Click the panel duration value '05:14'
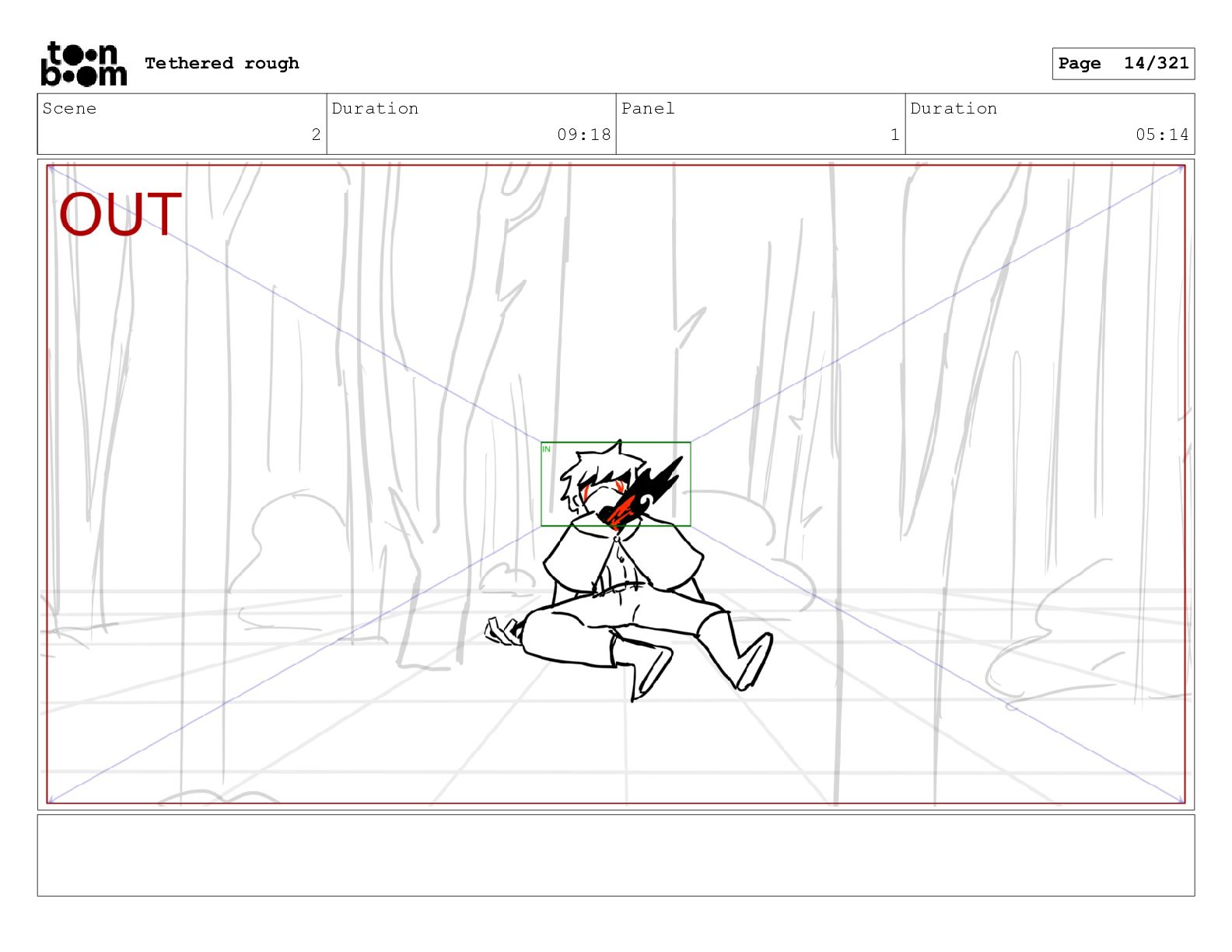This screenshot has height=952, width=1232. click(1162, 135)
